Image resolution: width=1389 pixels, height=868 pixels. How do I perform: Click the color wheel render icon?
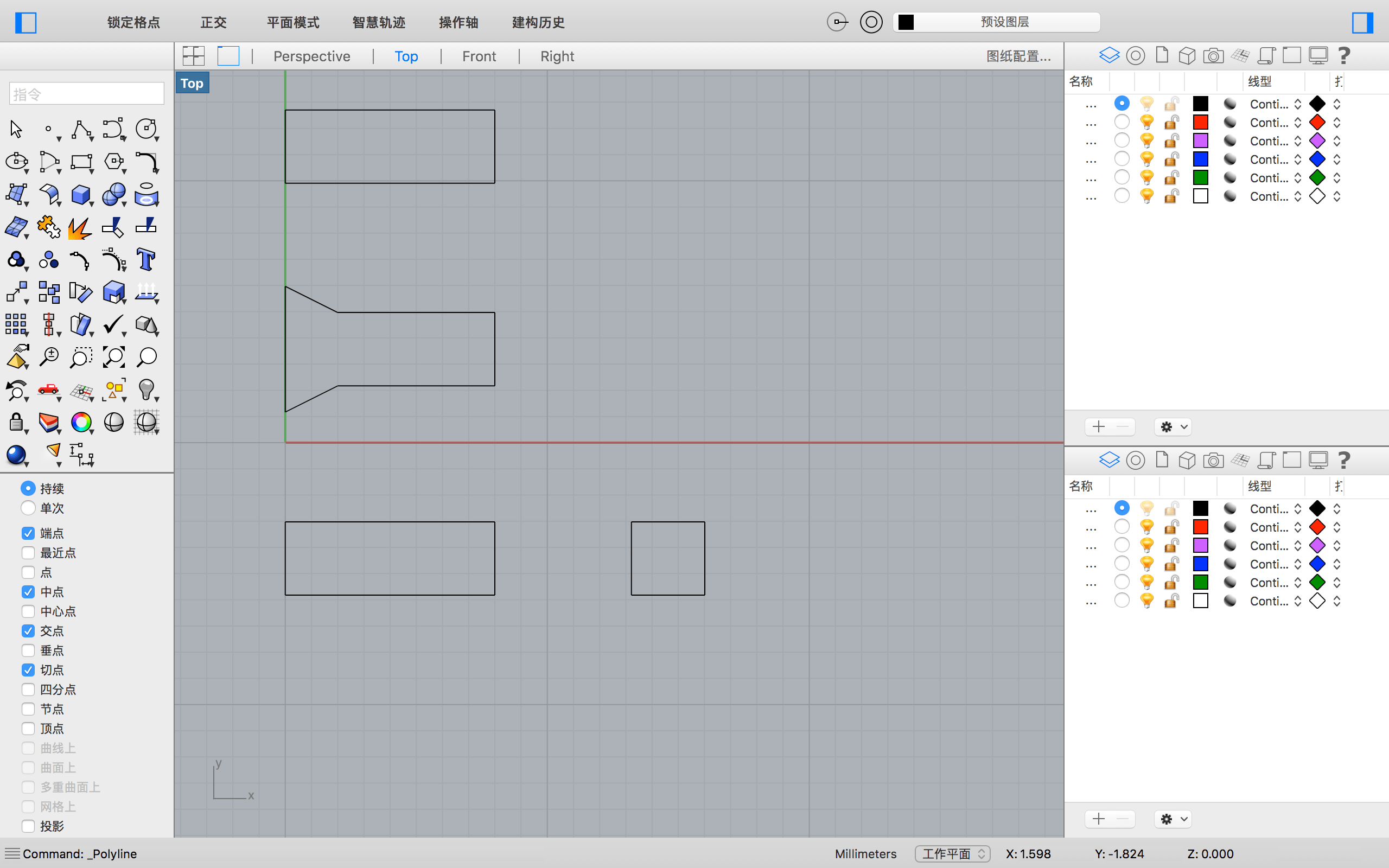81,423
